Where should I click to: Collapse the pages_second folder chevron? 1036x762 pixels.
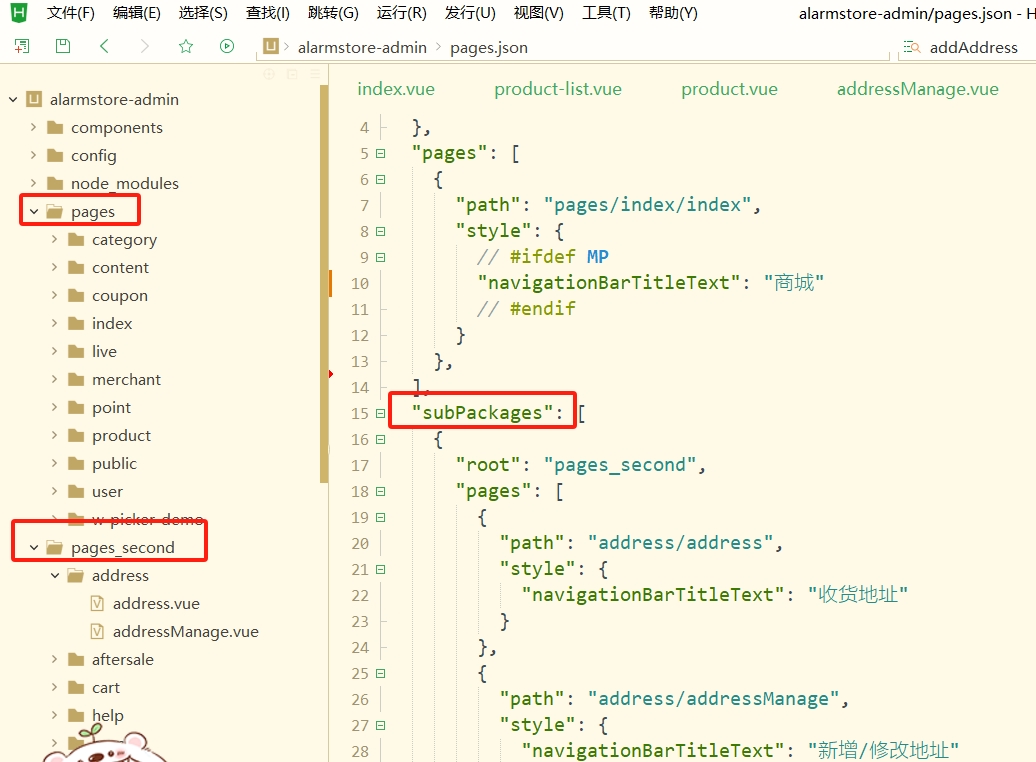pos(34,547)
